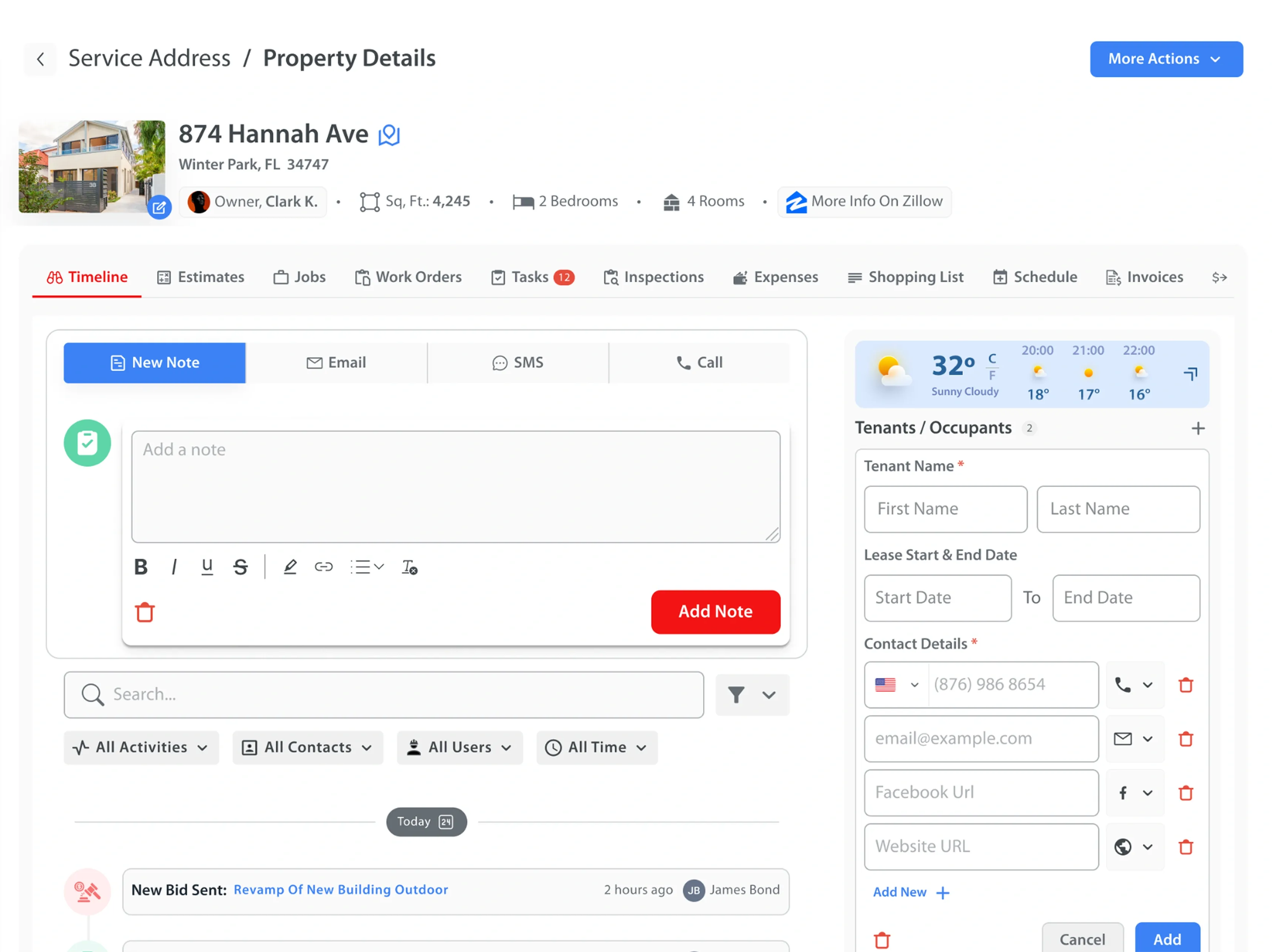Apply strikethrough formatting in note editor
Screen dimensions: 1272x952
(241, 567)
